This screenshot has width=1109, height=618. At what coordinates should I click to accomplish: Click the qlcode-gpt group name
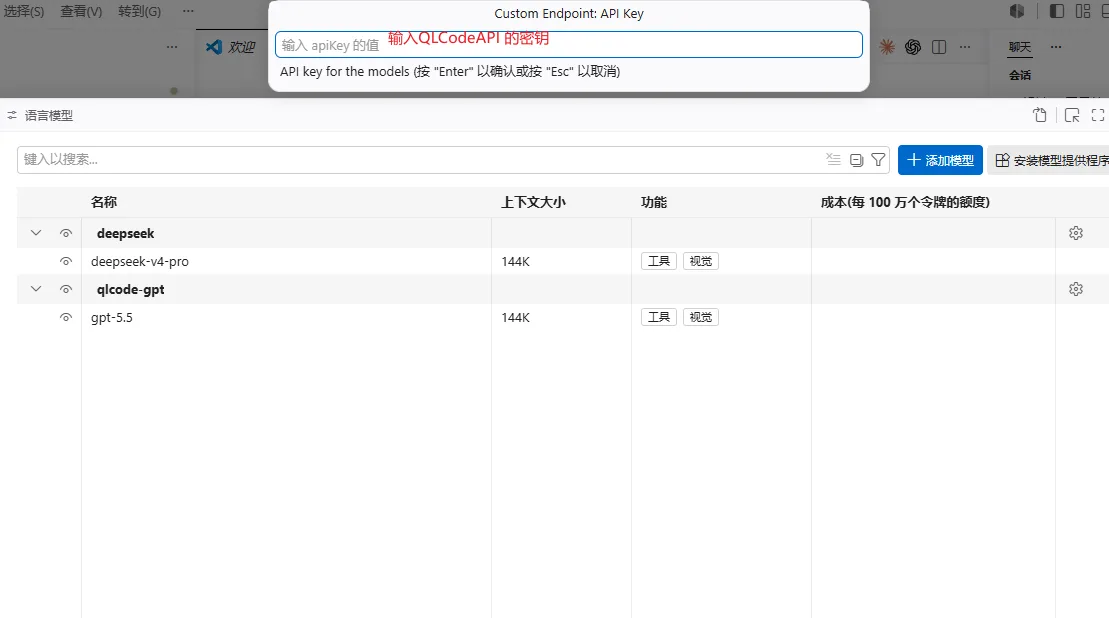coord(130,289)
